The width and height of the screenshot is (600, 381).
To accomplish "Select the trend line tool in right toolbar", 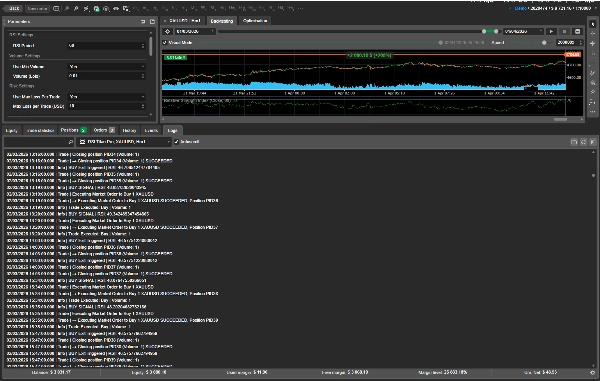I will click(x=592, y=73).
